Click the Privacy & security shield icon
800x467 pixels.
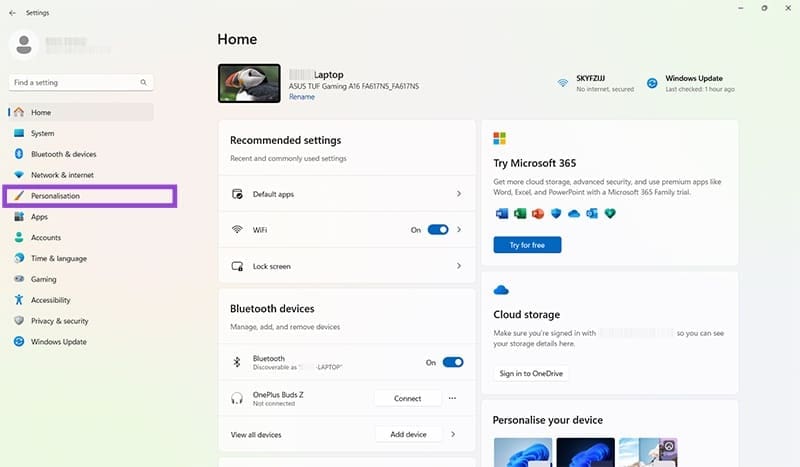tap(19, 321)
